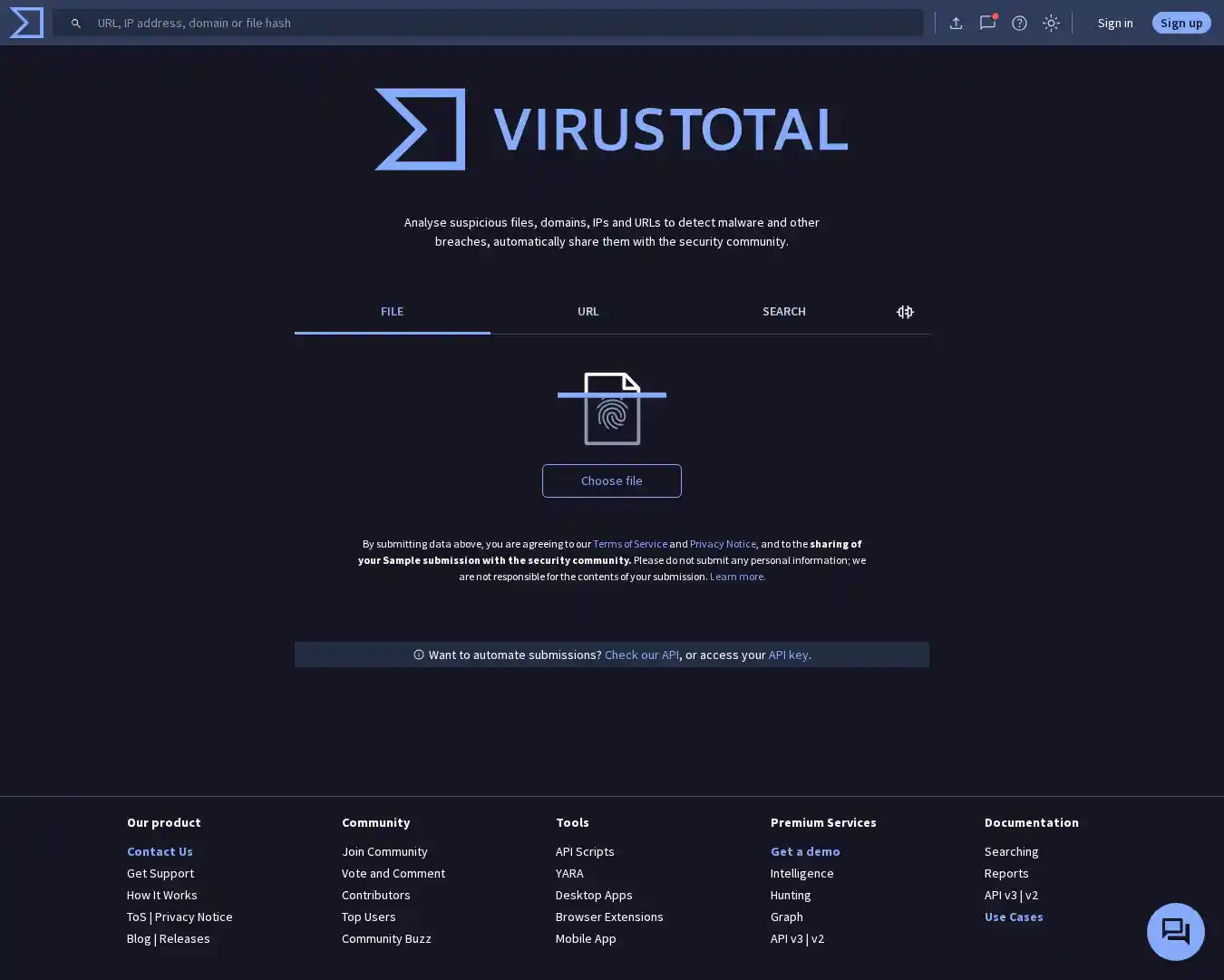Open the notifications chat icon in header
This screenshot has width=1224, height=980.
(x=987, y=23)
